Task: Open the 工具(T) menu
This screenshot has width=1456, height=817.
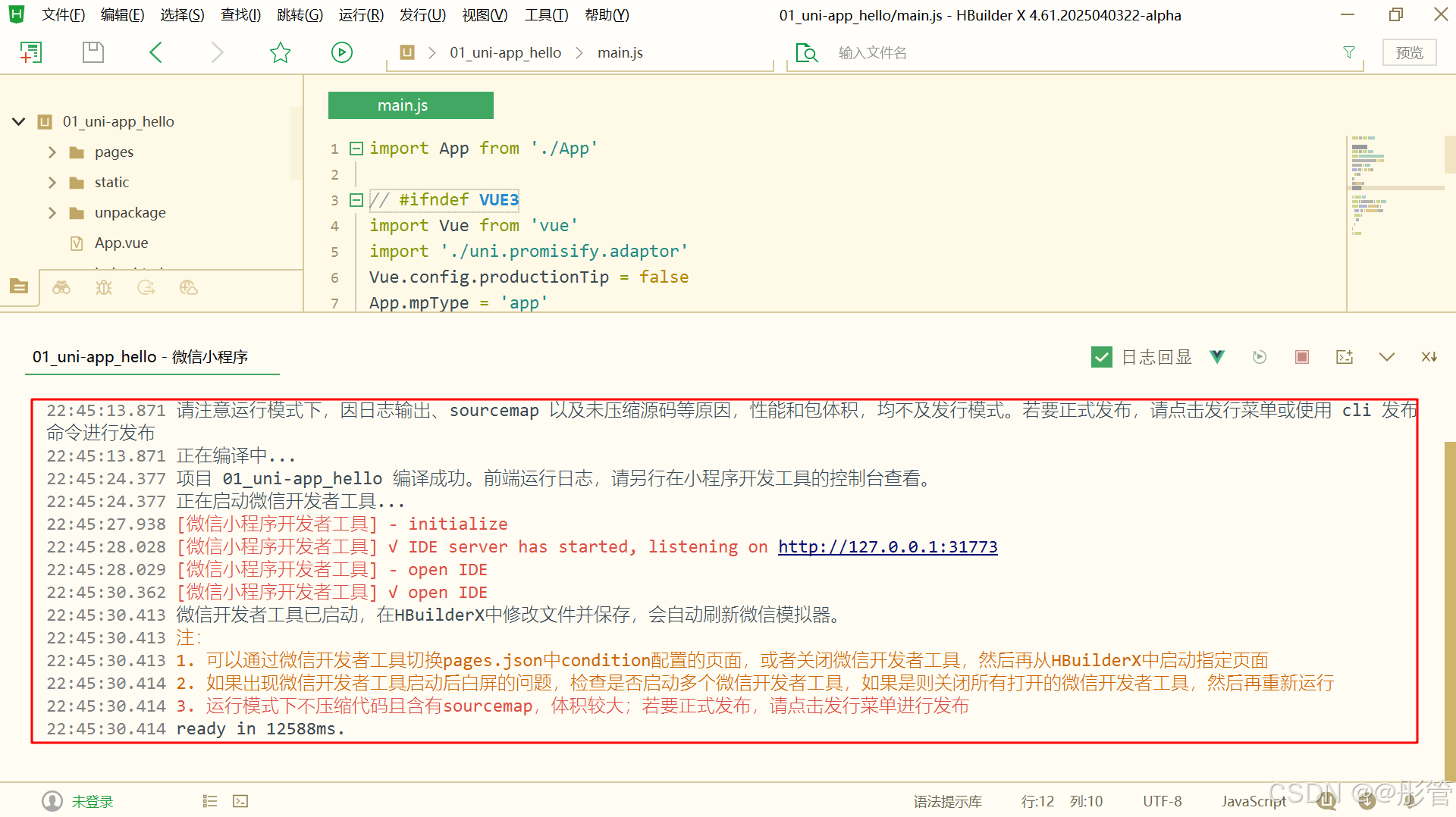Action: pyautogui.click(x=546, y=15)
